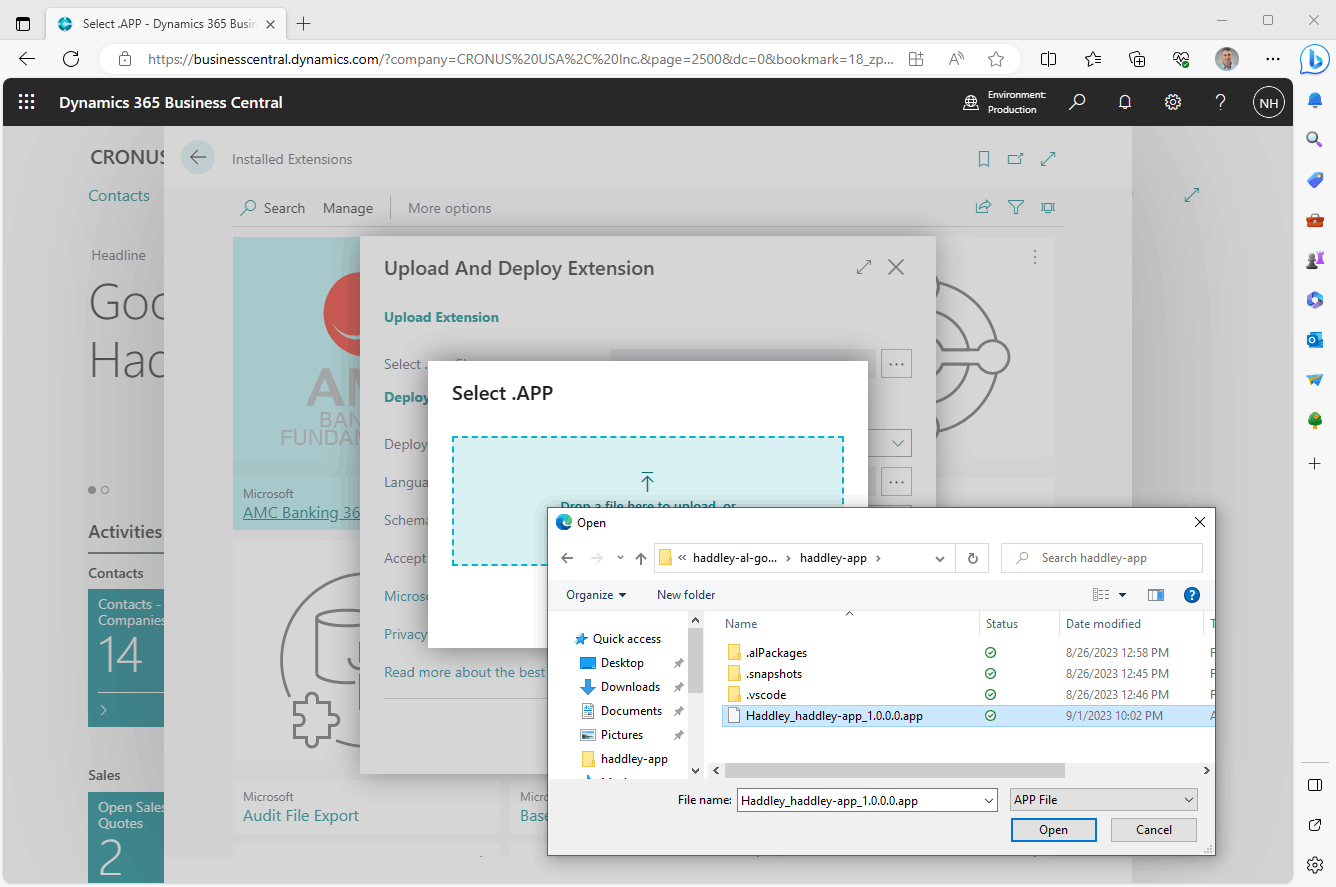This screenshot has height=887, width=1336.
Task: Open the .alPackages folder
Action: click(776, 653)
